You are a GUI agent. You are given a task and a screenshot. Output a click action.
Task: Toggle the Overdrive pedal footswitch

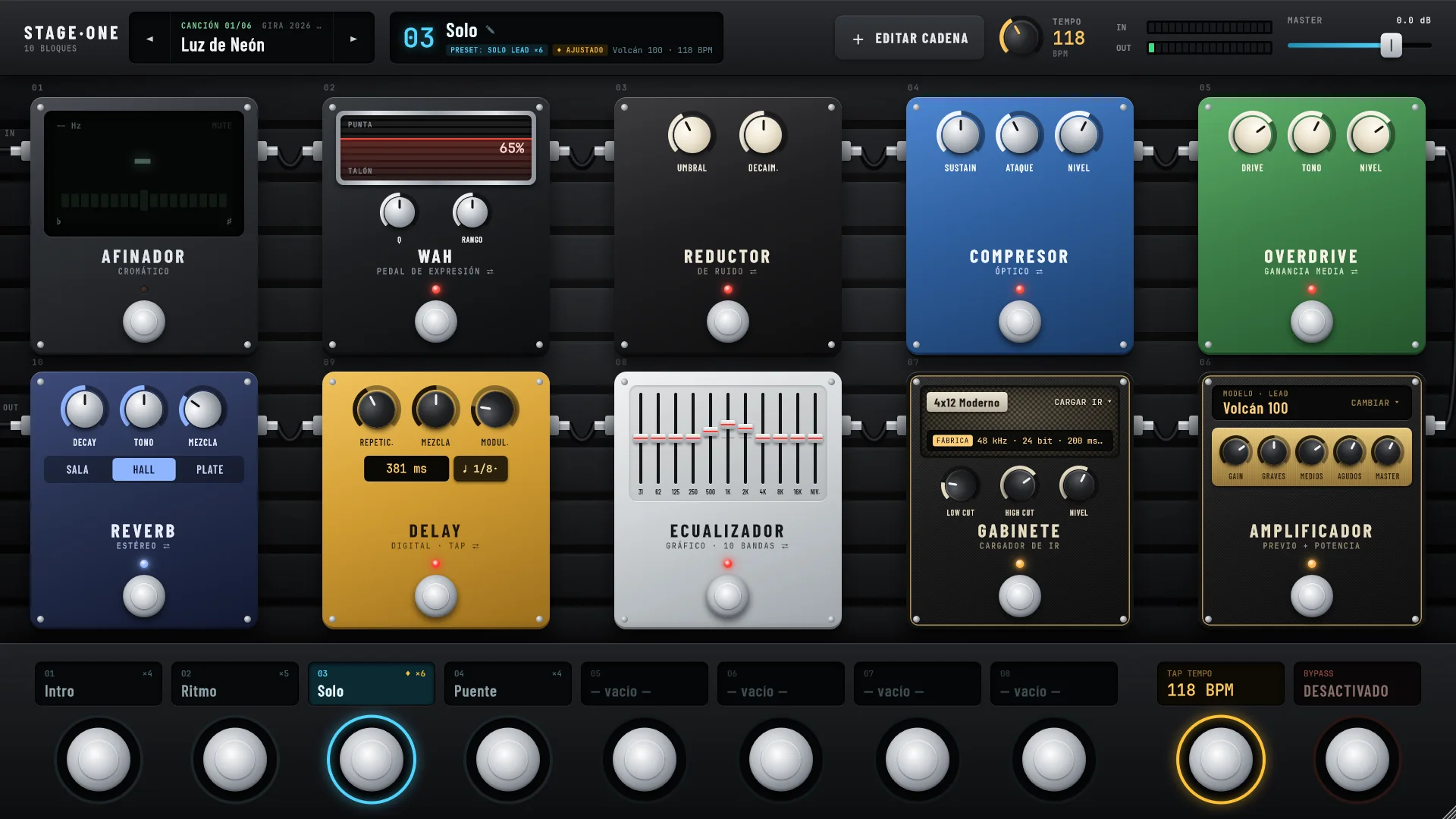point(1311,322)
